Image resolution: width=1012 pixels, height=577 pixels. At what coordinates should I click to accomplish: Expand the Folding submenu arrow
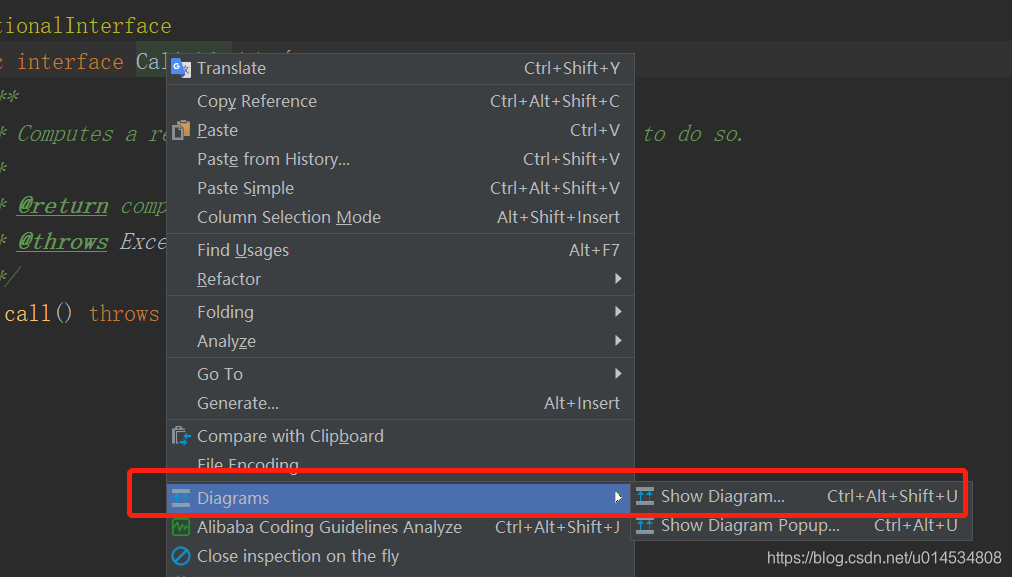pyautogui.click(x=618, y=312)
